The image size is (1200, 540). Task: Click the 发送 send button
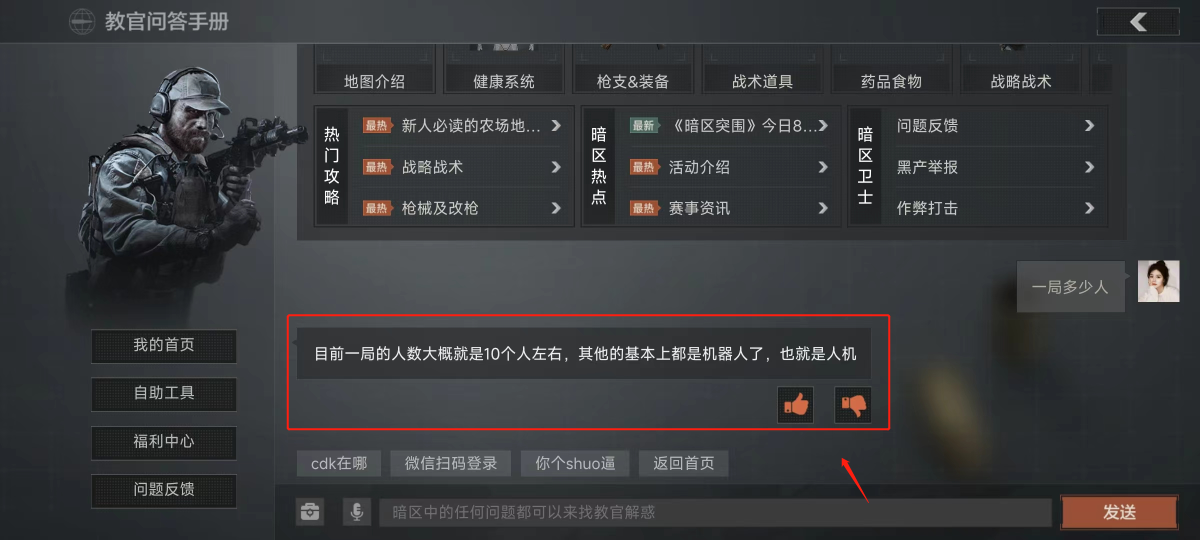tap(1119, 512)
